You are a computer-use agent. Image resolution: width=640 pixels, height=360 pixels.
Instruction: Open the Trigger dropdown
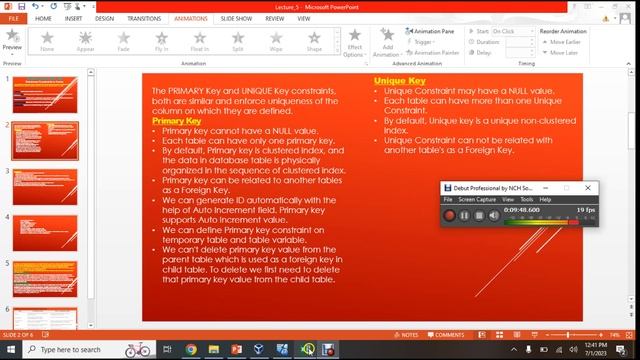(x=422, y=42)
